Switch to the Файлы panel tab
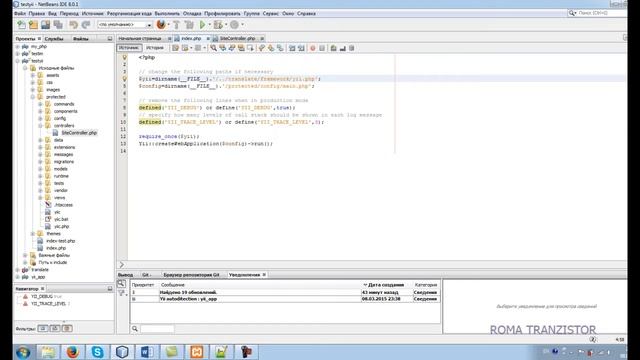This screenshot has height=360, width=640. tap(80, 39)
